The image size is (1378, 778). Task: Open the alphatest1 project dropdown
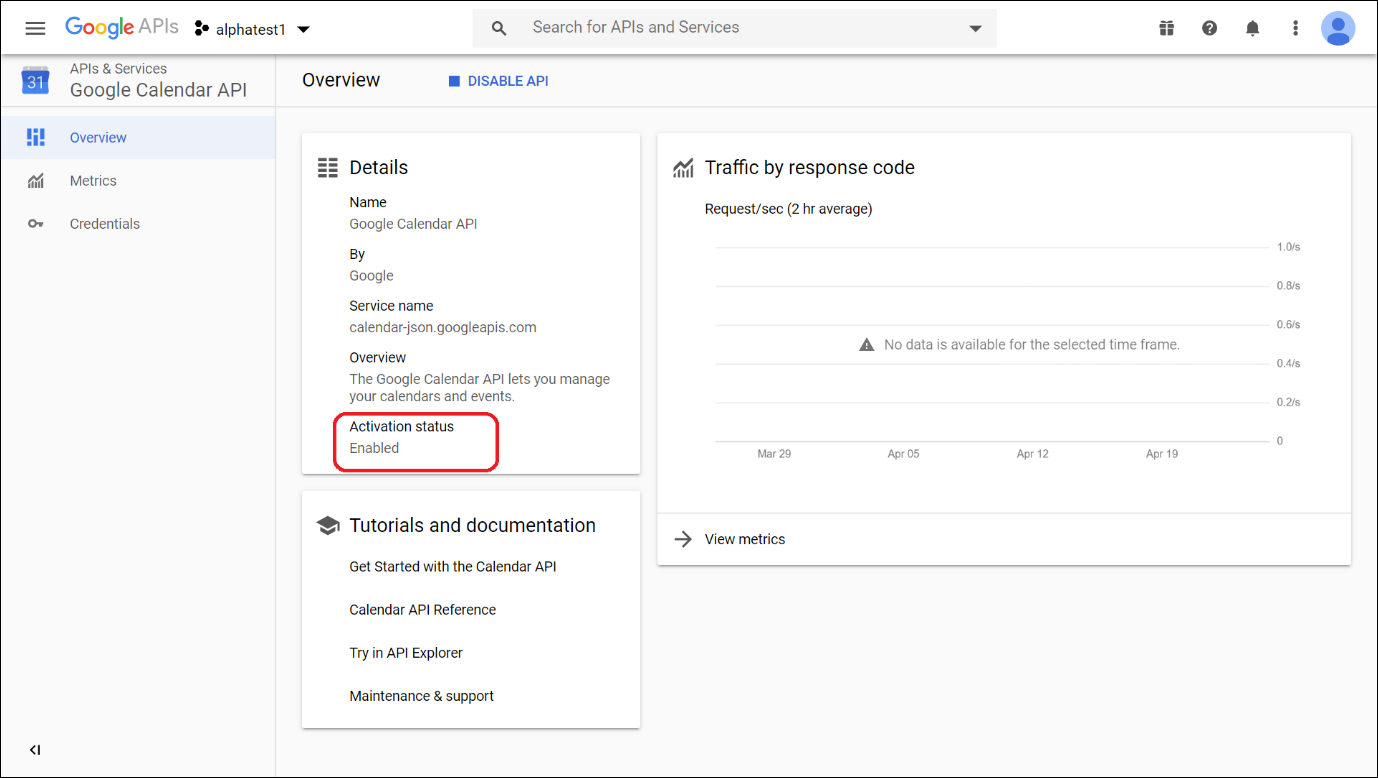[x=252, y=29]
